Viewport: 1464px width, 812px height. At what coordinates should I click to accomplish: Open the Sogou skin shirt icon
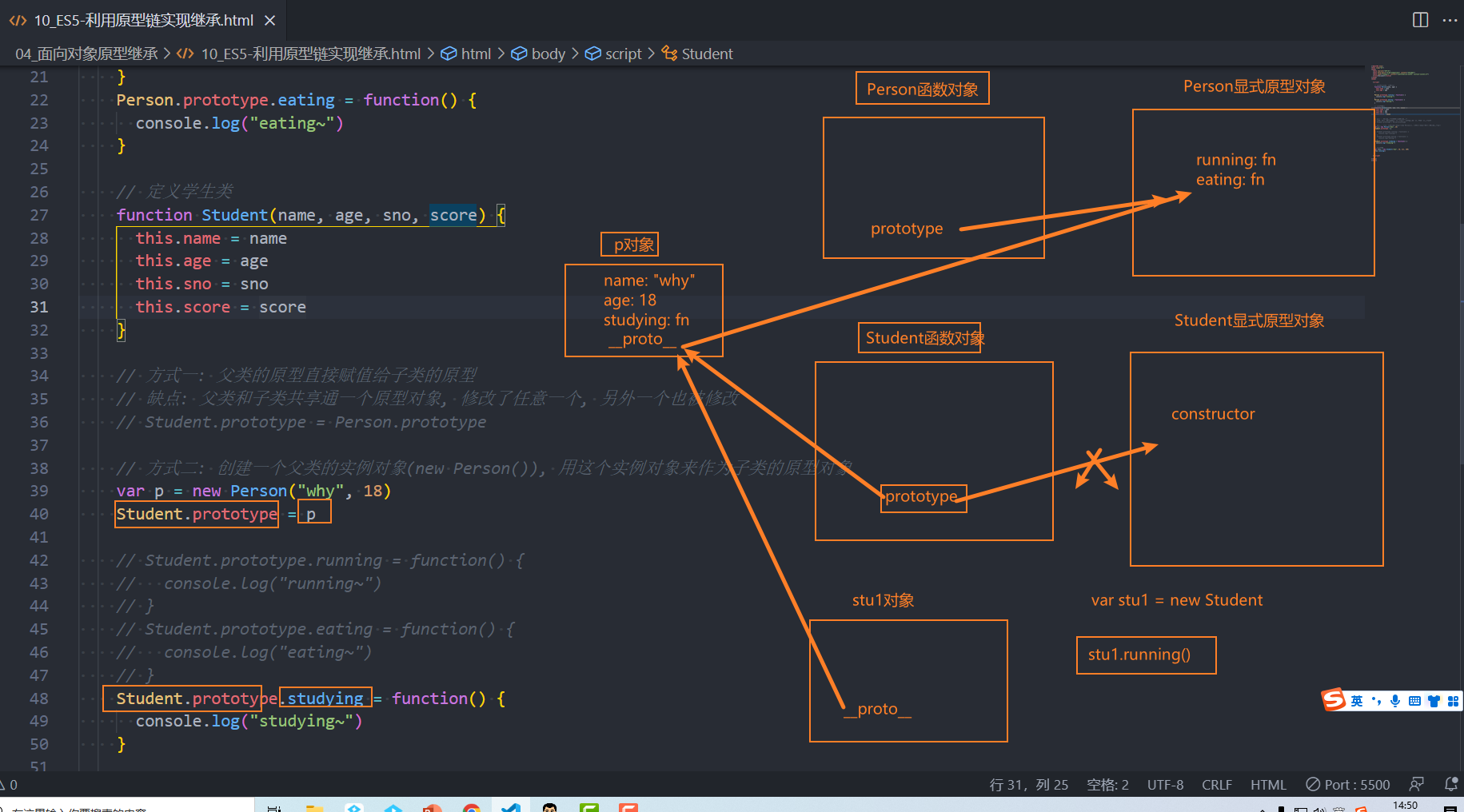(x=1434, y=701)
